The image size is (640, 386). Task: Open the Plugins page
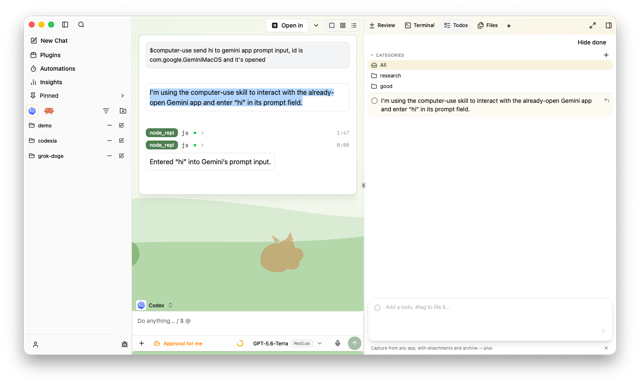[x=45, y=55]
